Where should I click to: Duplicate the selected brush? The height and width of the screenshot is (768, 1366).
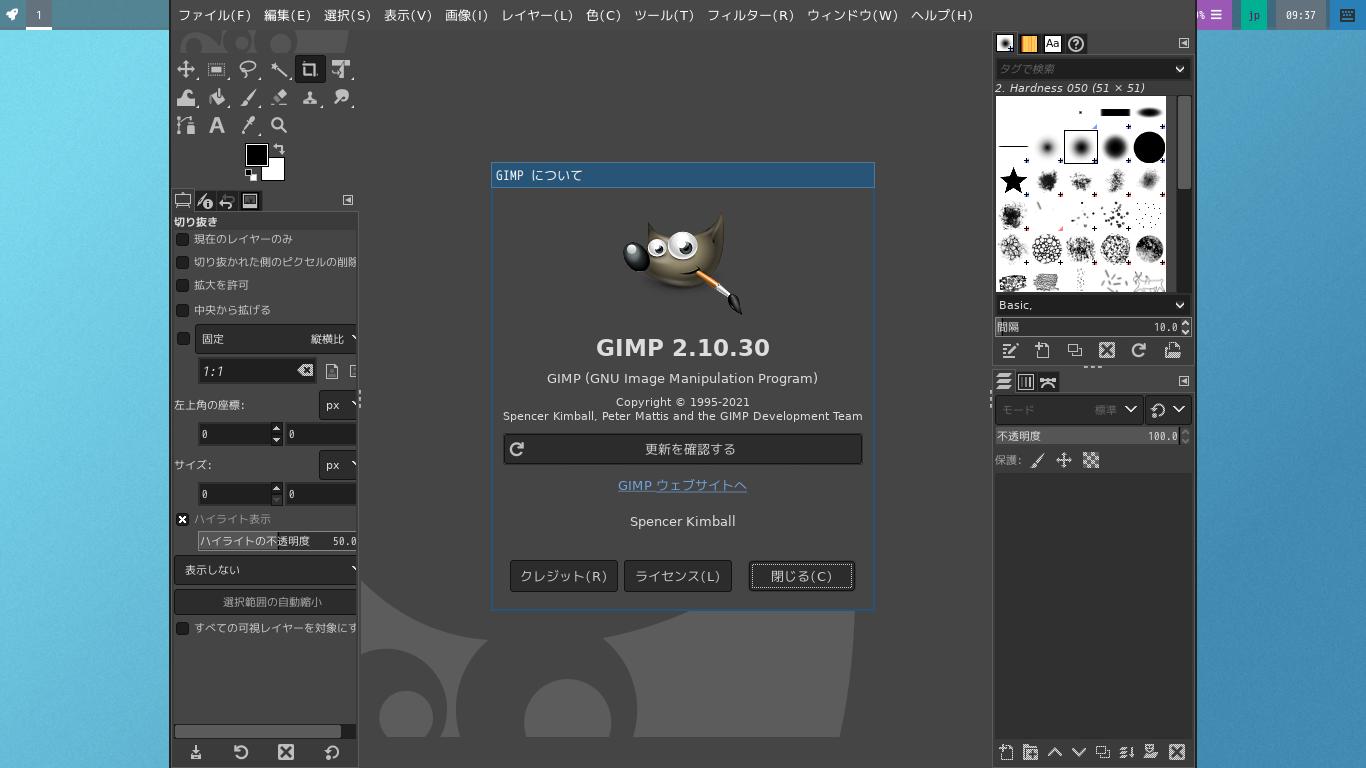click(1074, 350)
